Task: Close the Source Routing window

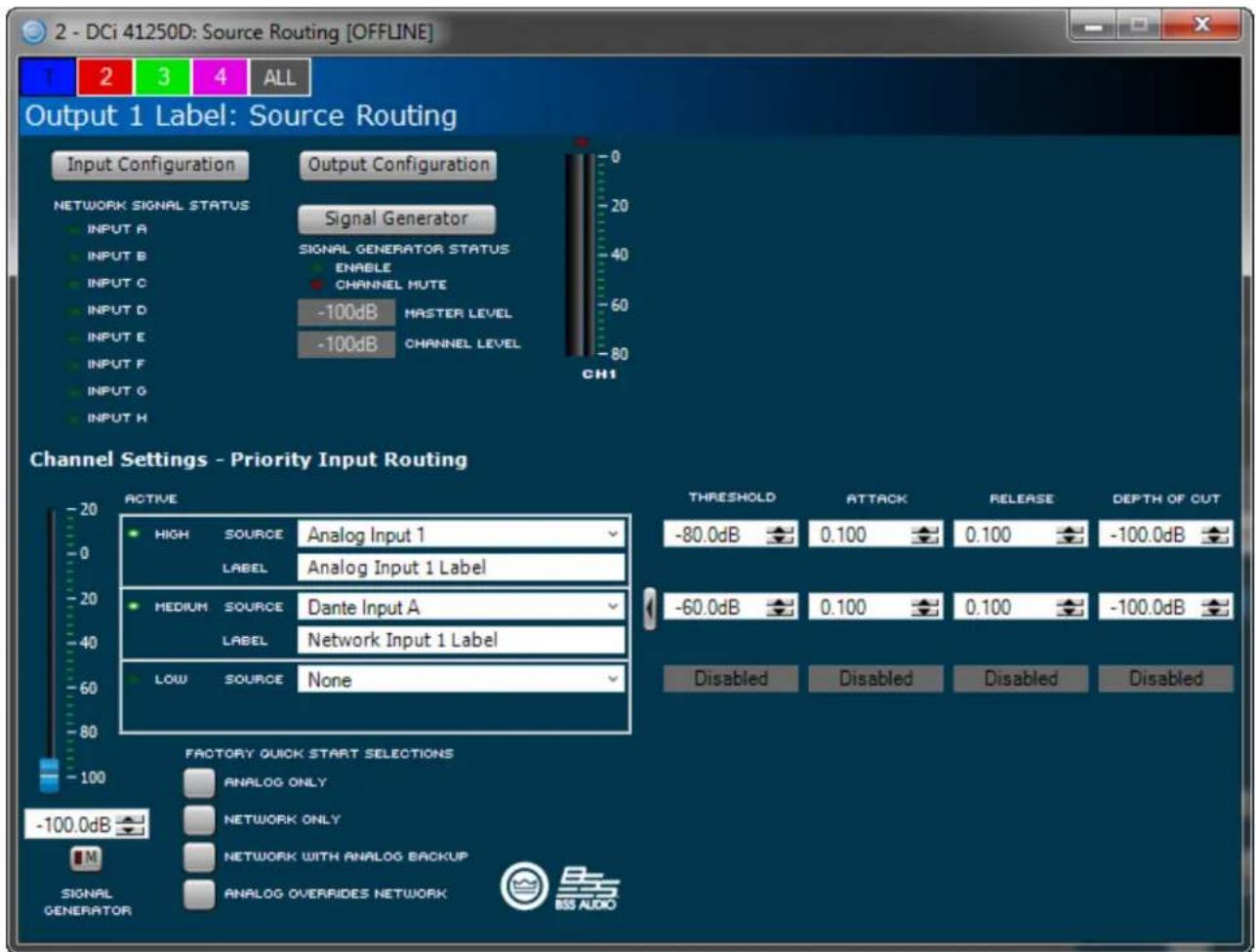Action: (1200, 25)
